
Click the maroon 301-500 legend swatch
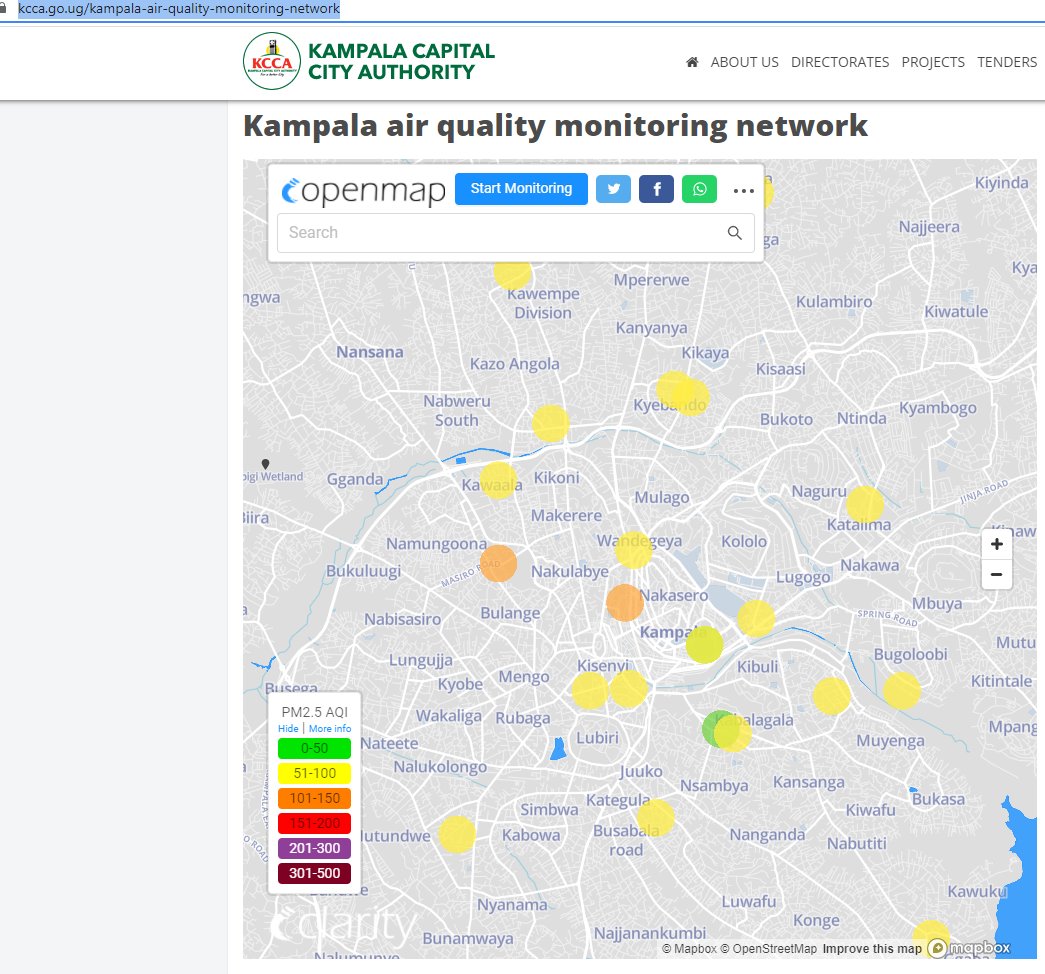pos(315,873)
